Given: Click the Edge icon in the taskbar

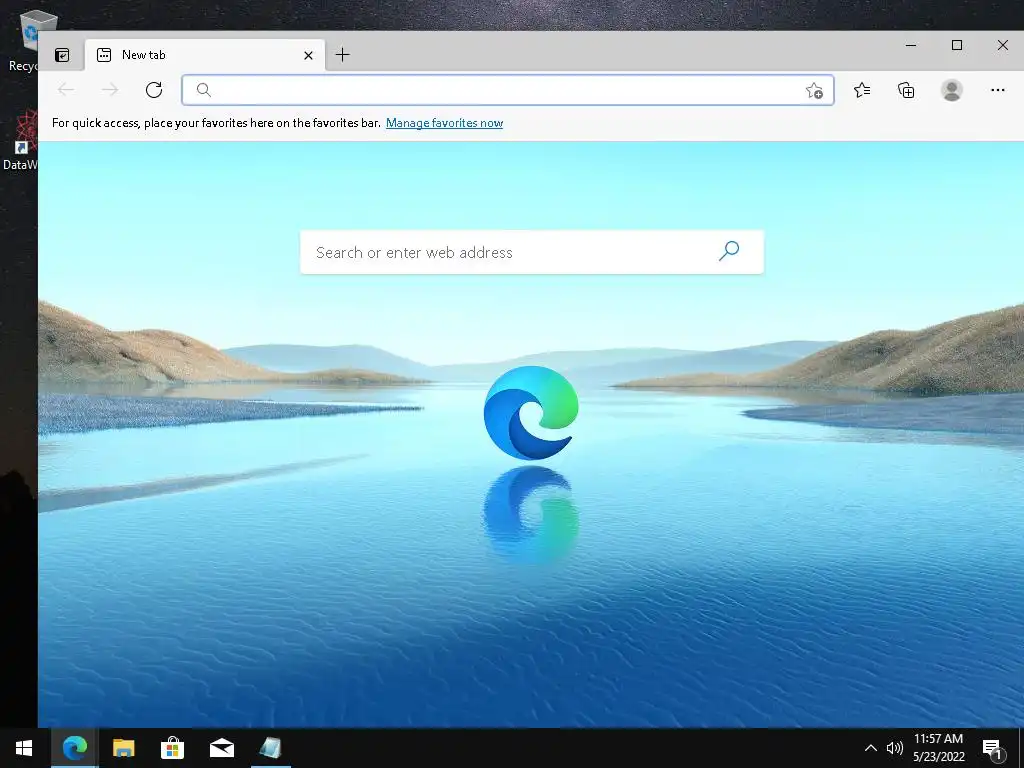Looking at the screenshot, I should tap(74, 748).
